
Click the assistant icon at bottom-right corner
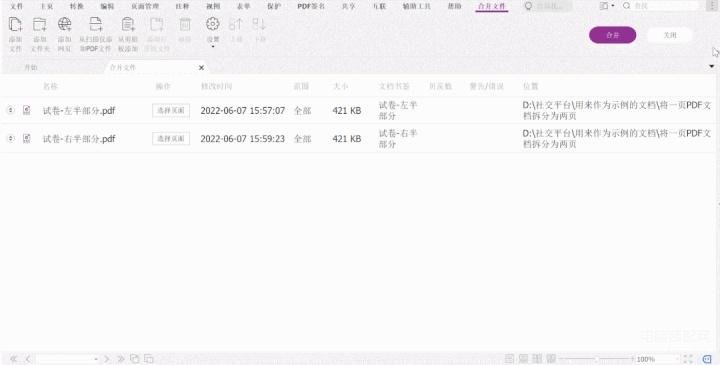point(708,359)
